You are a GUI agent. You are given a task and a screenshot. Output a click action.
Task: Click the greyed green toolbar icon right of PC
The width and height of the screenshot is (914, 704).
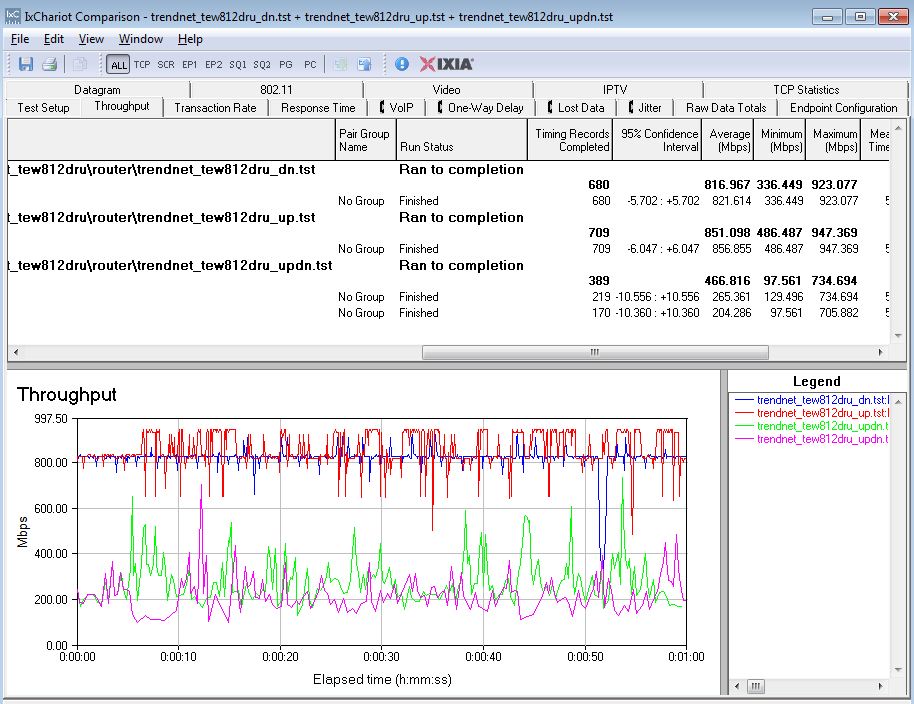click(x=340, y=64)
